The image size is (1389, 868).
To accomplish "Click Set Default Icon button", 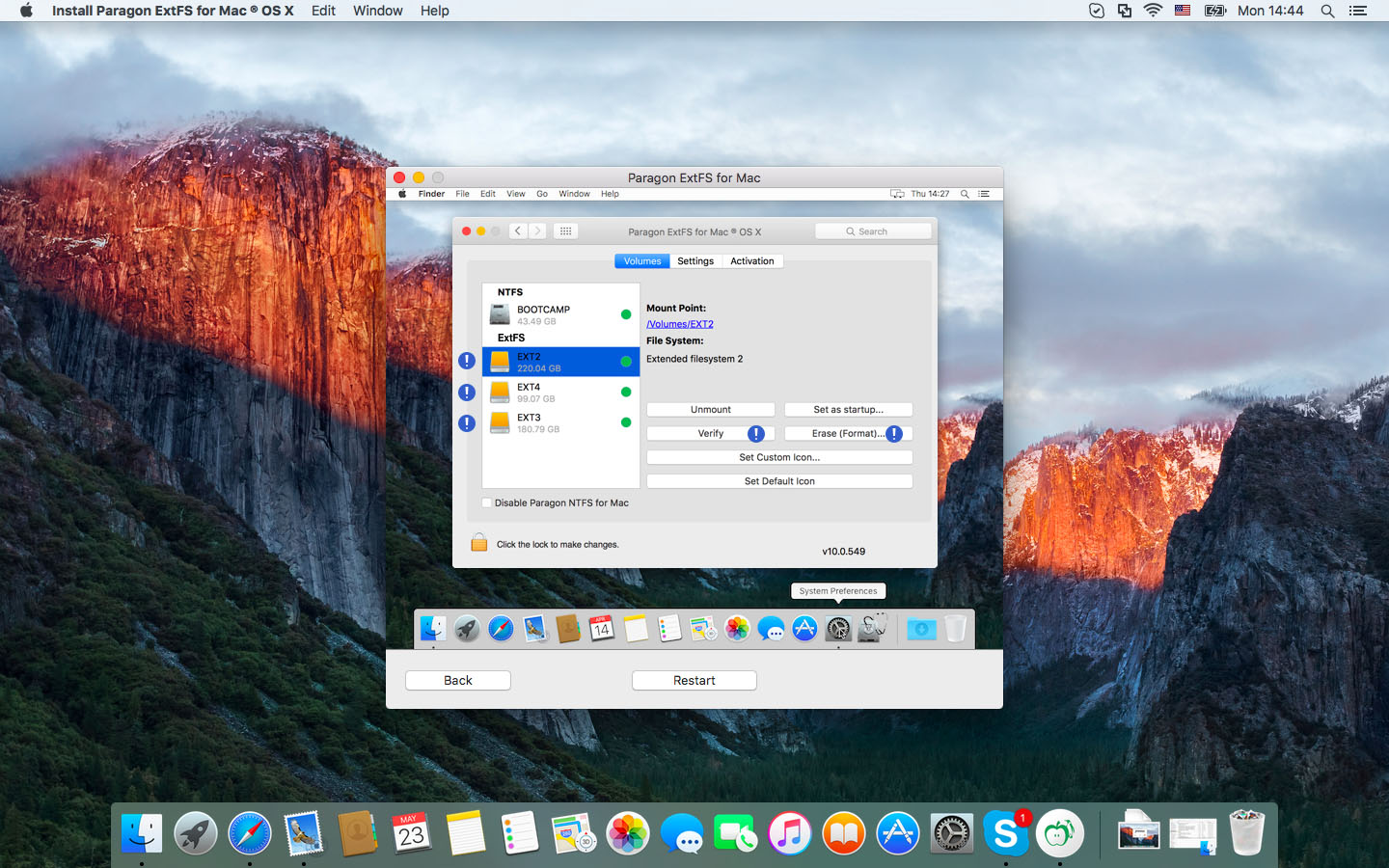I will pyautogui.click(x=779, y=481).
